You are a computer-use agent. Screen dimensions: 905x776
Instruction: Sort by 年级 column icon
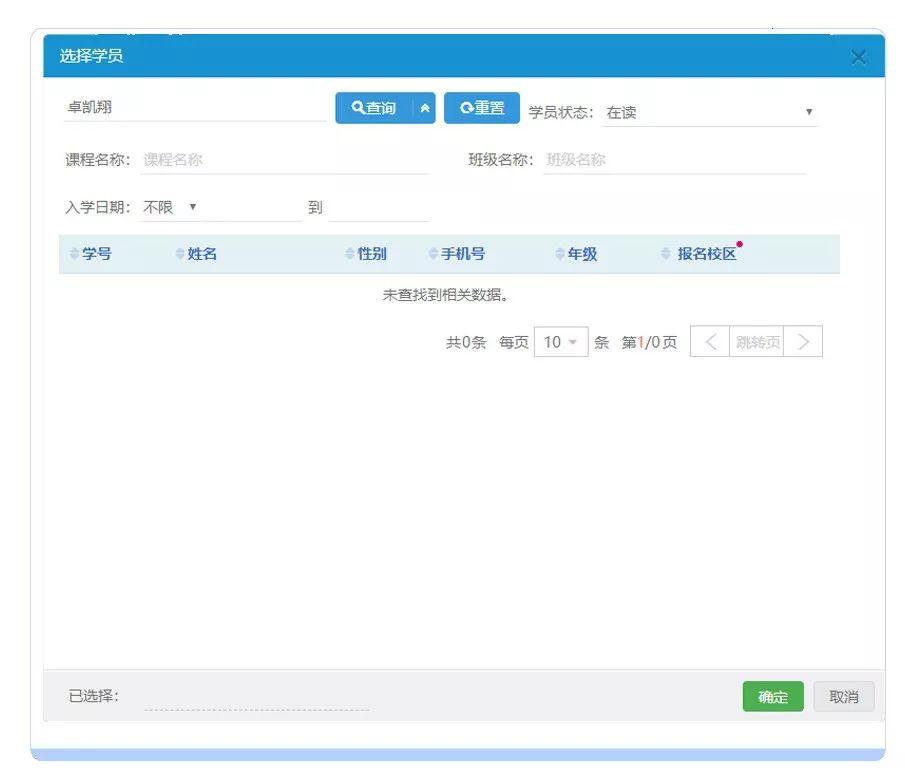(x=560, y=255)
